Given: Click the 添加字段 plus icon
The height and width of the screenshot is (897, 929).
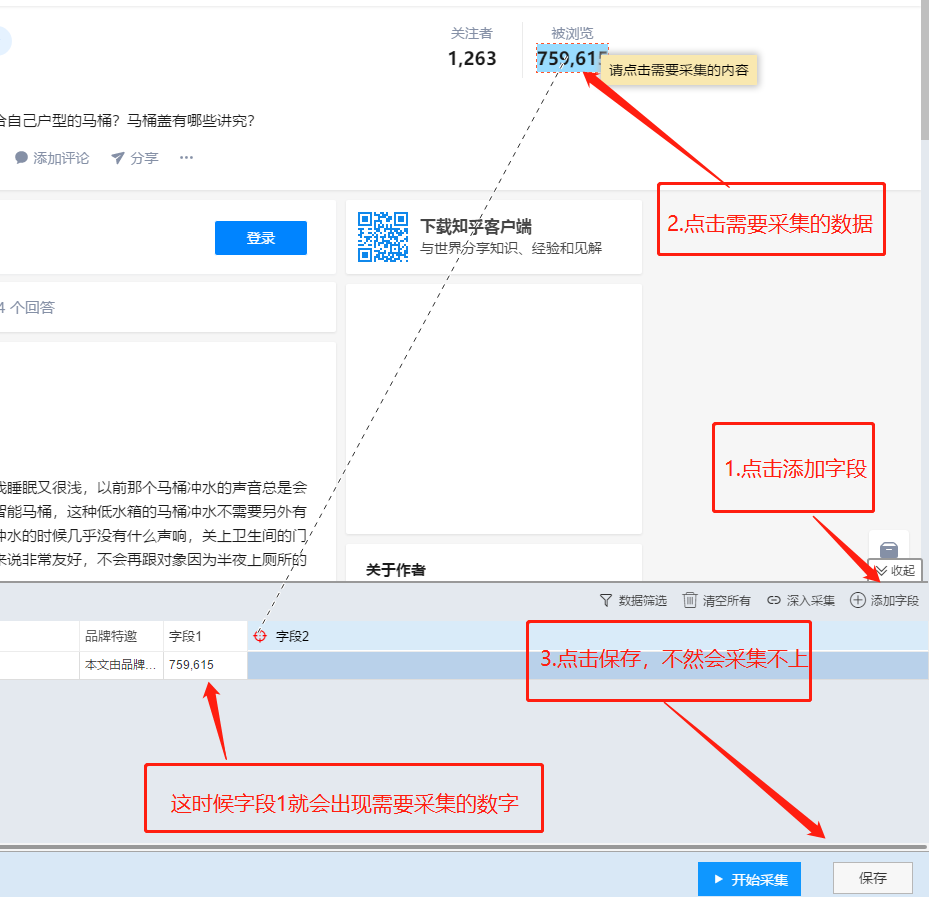Looking at the screenshot, I should click(858, 600).
